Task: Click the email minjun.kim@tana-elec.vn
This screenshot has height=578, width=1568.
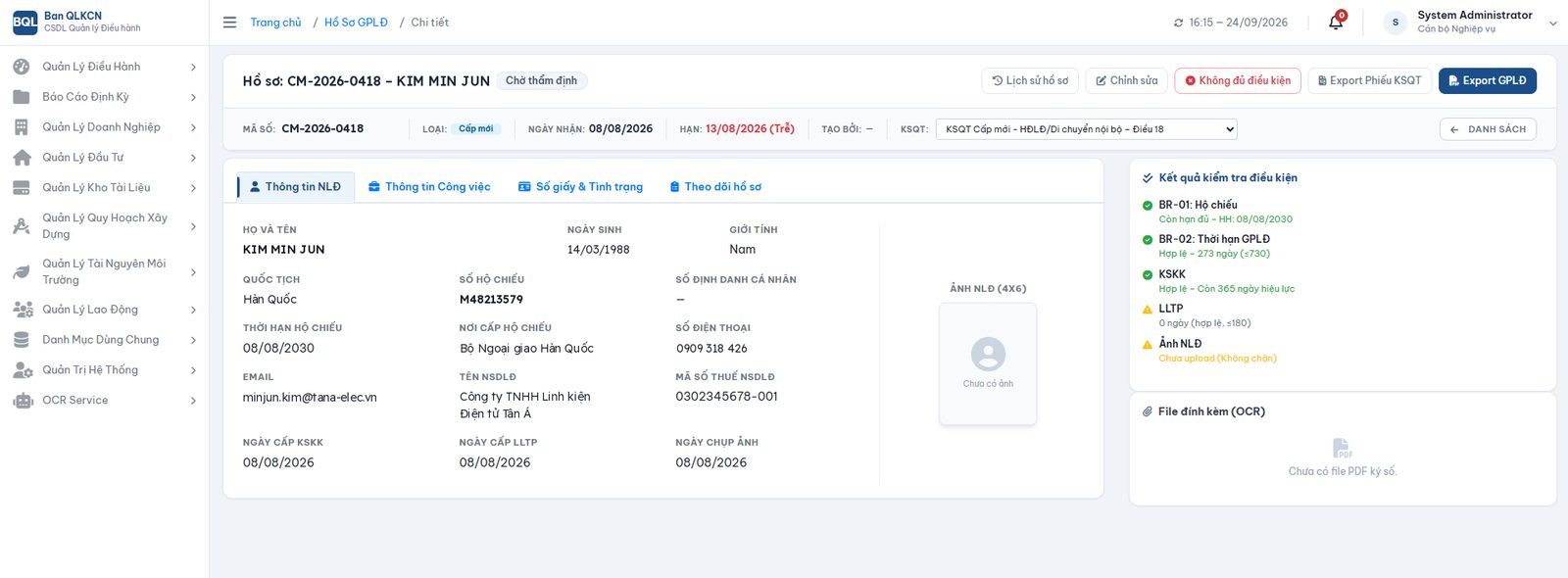Action: [x=310, y=398]
